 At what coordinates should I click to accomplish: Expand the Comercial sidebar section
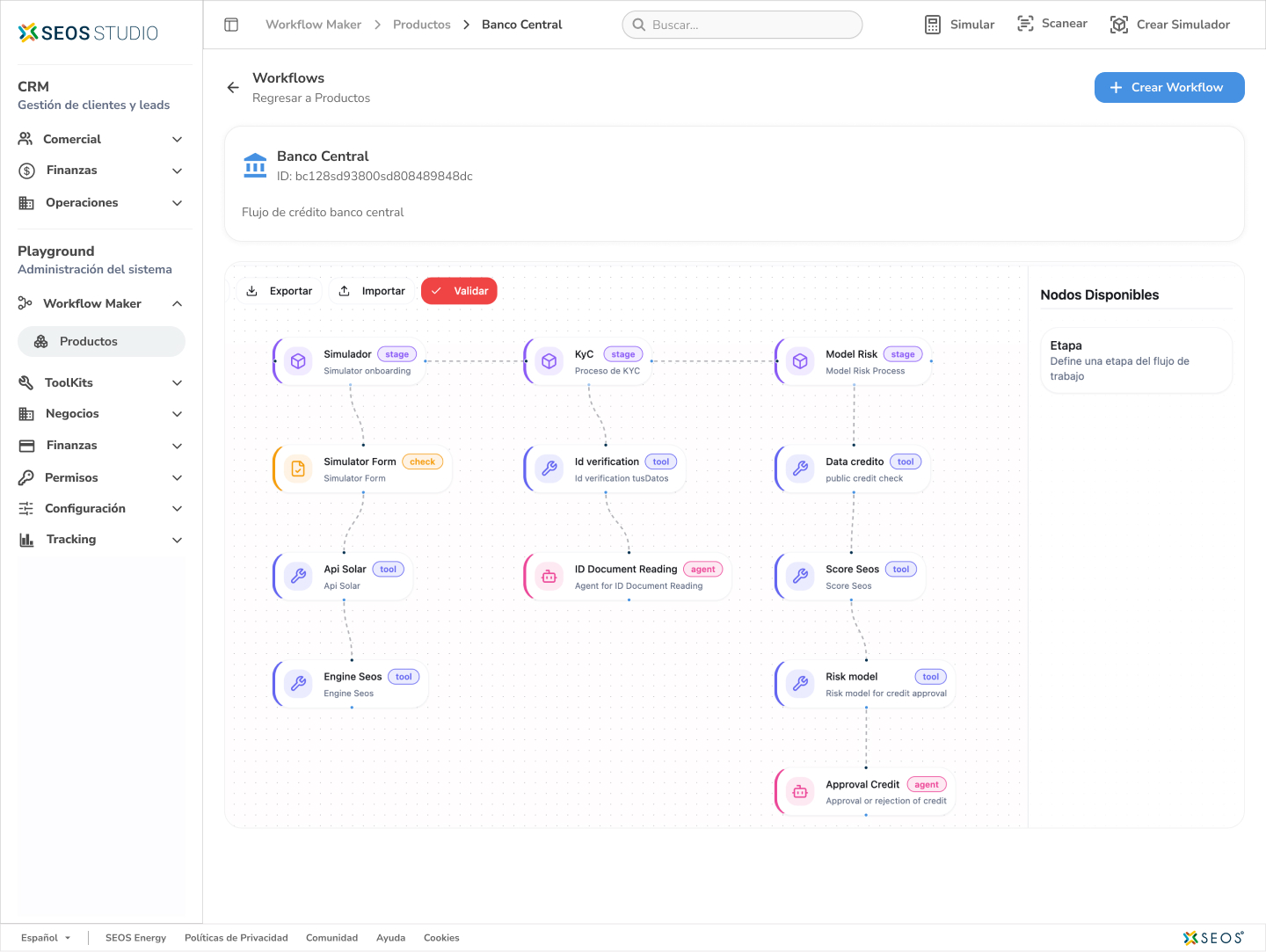[177, 139]
